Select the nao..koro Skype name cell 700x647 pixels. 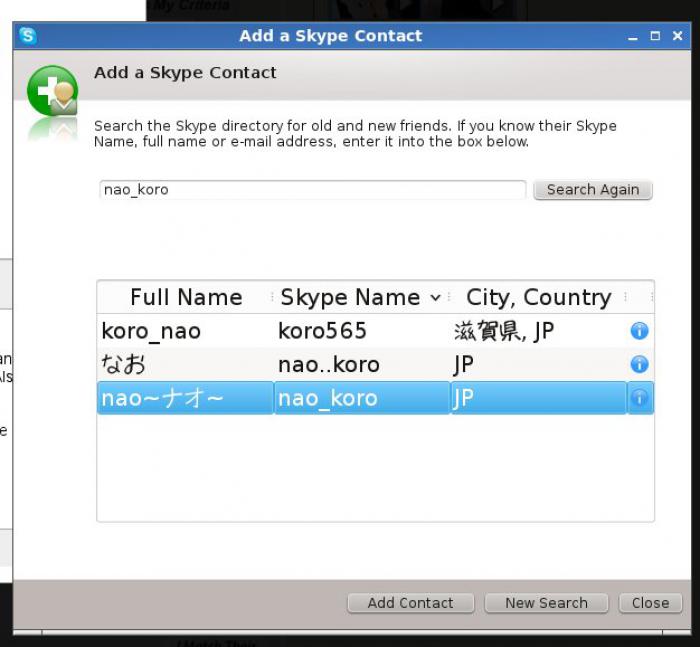pyautogui.click(x=362, y=364)
